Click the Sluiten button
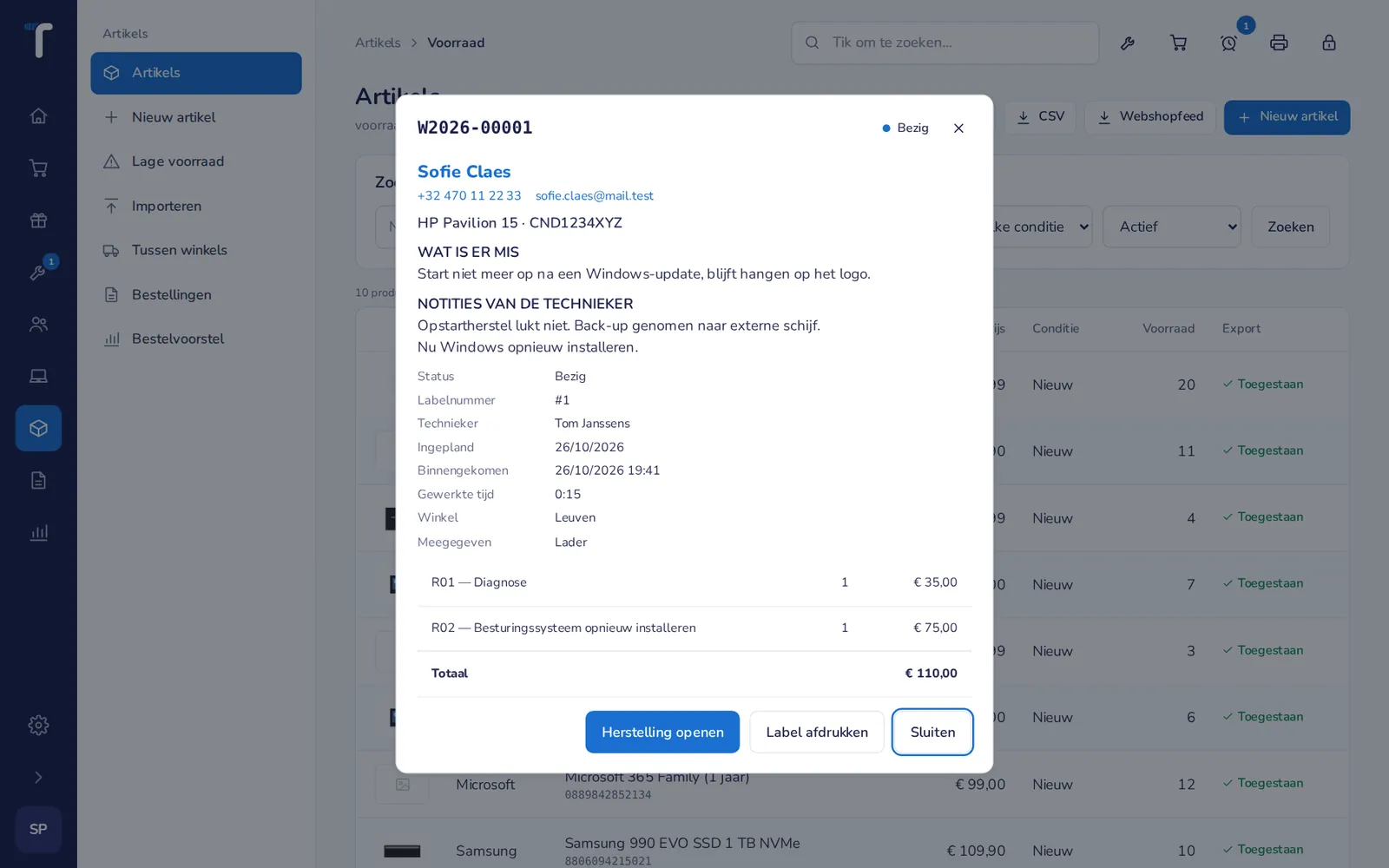This screenshot has width=1389, height=868. point(932,733)
